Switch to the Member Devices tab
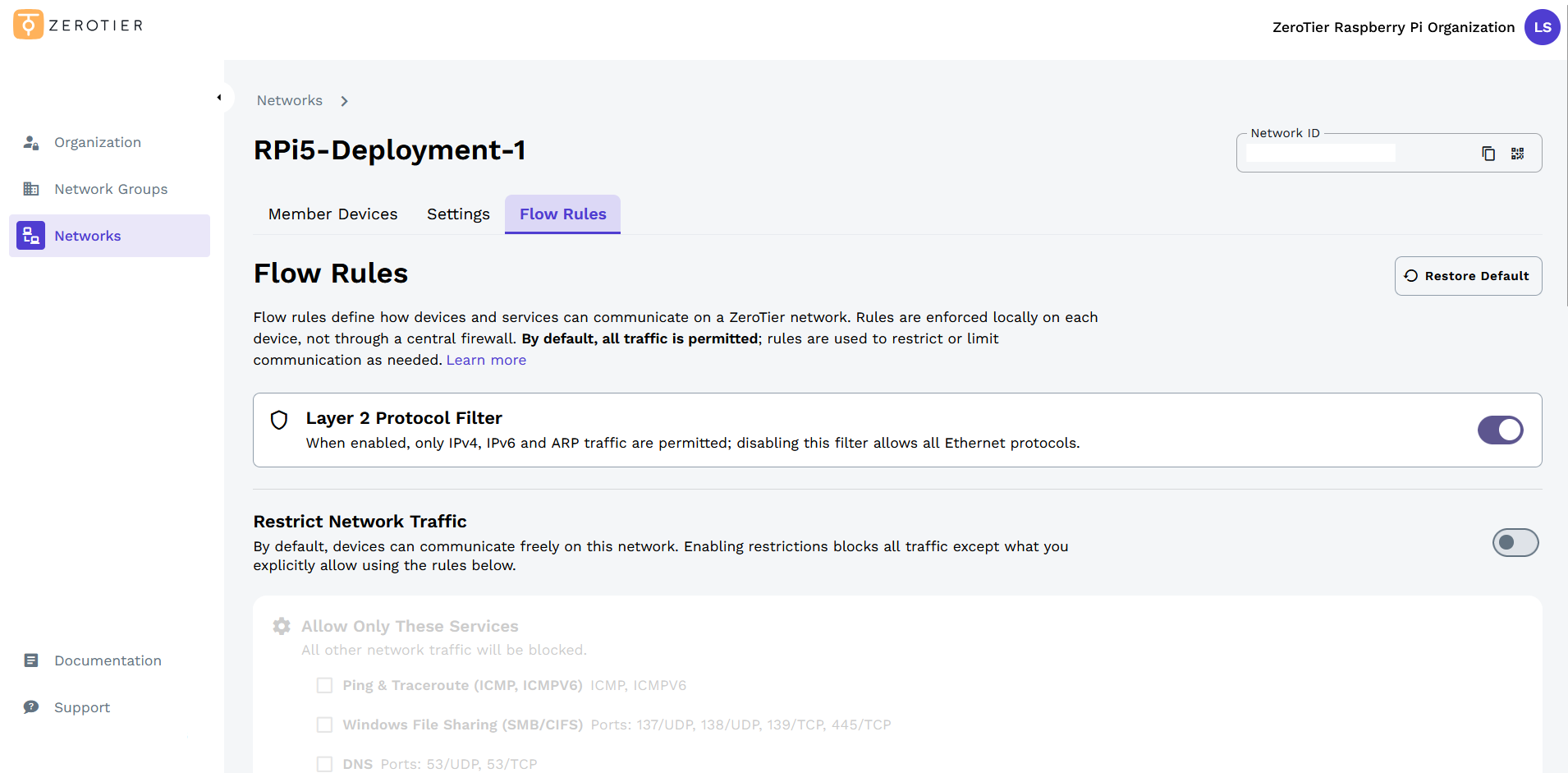Image resolution: width=1568 pixels, height=773 pixels. [x=332, y=214]
